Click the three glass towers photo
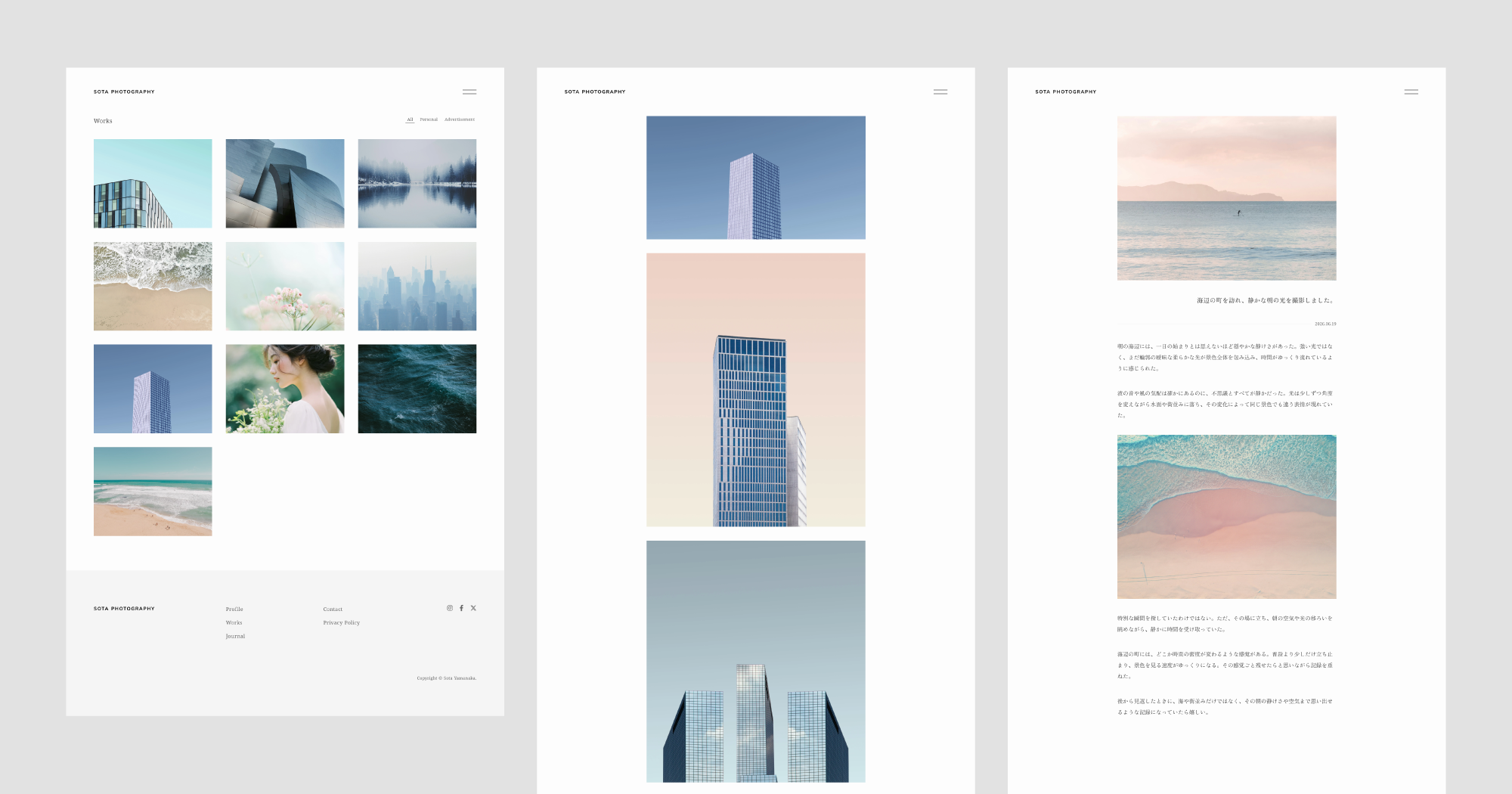Viewport: 1512px width, 794px height. click(x=756, y=662)
